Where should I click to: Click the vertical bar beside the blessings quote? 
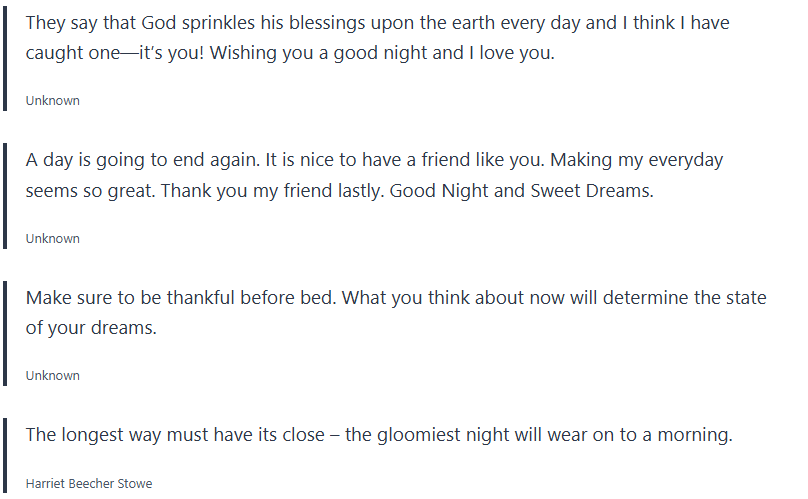coord(5,55)
